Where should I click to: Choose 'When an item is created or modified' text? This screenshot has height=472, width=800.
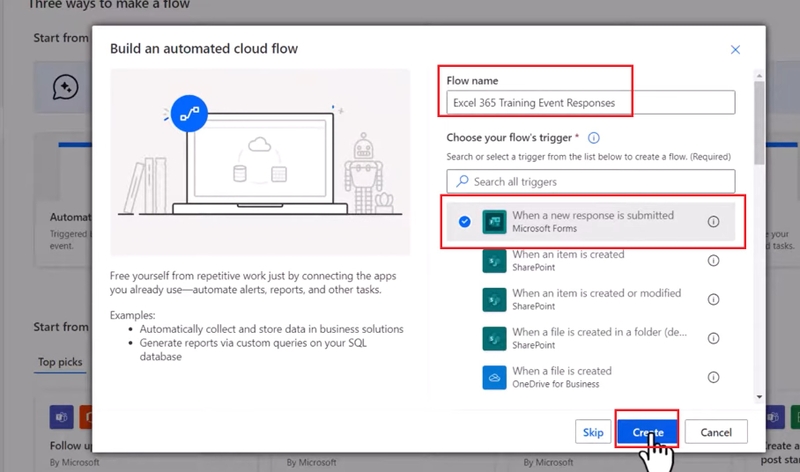596,293
